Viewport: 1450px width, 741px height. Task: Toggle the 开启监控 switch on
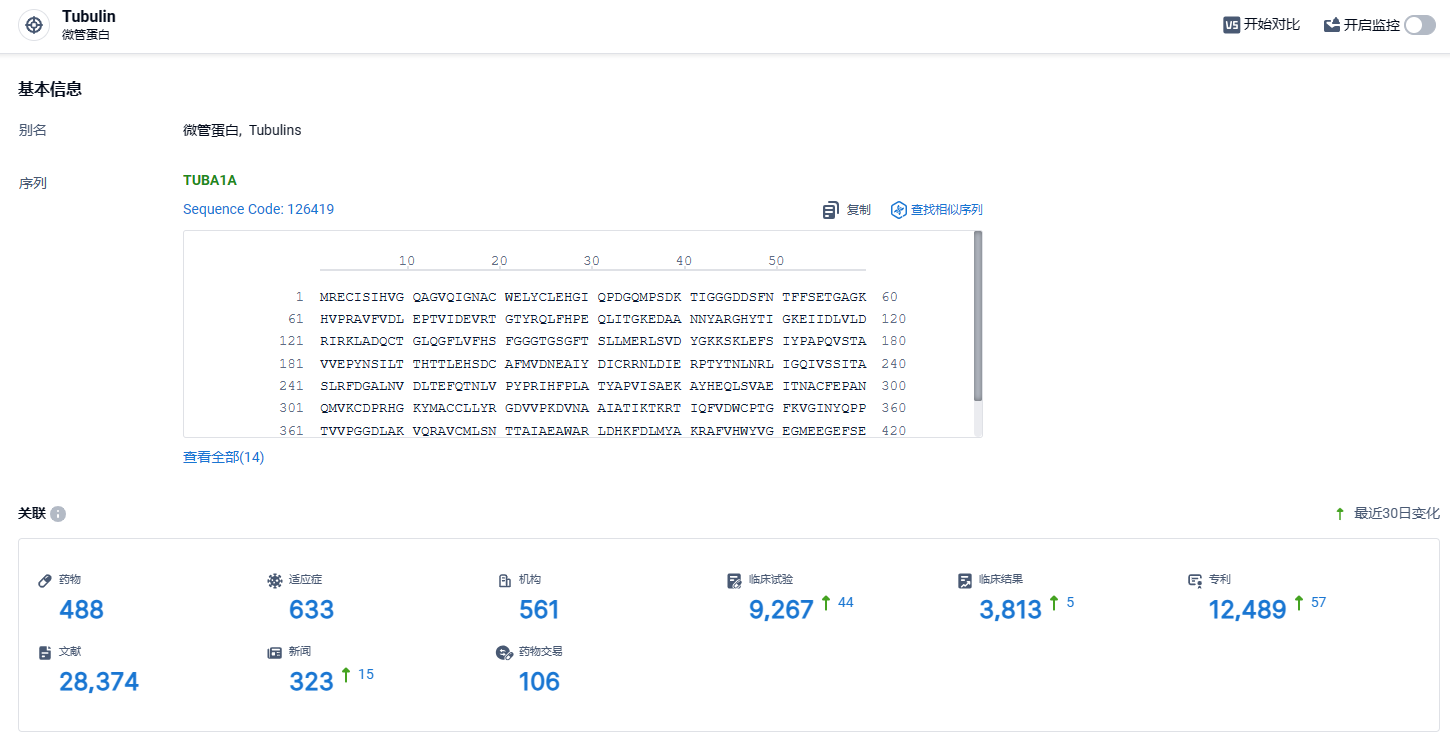tap(1419, 25)
